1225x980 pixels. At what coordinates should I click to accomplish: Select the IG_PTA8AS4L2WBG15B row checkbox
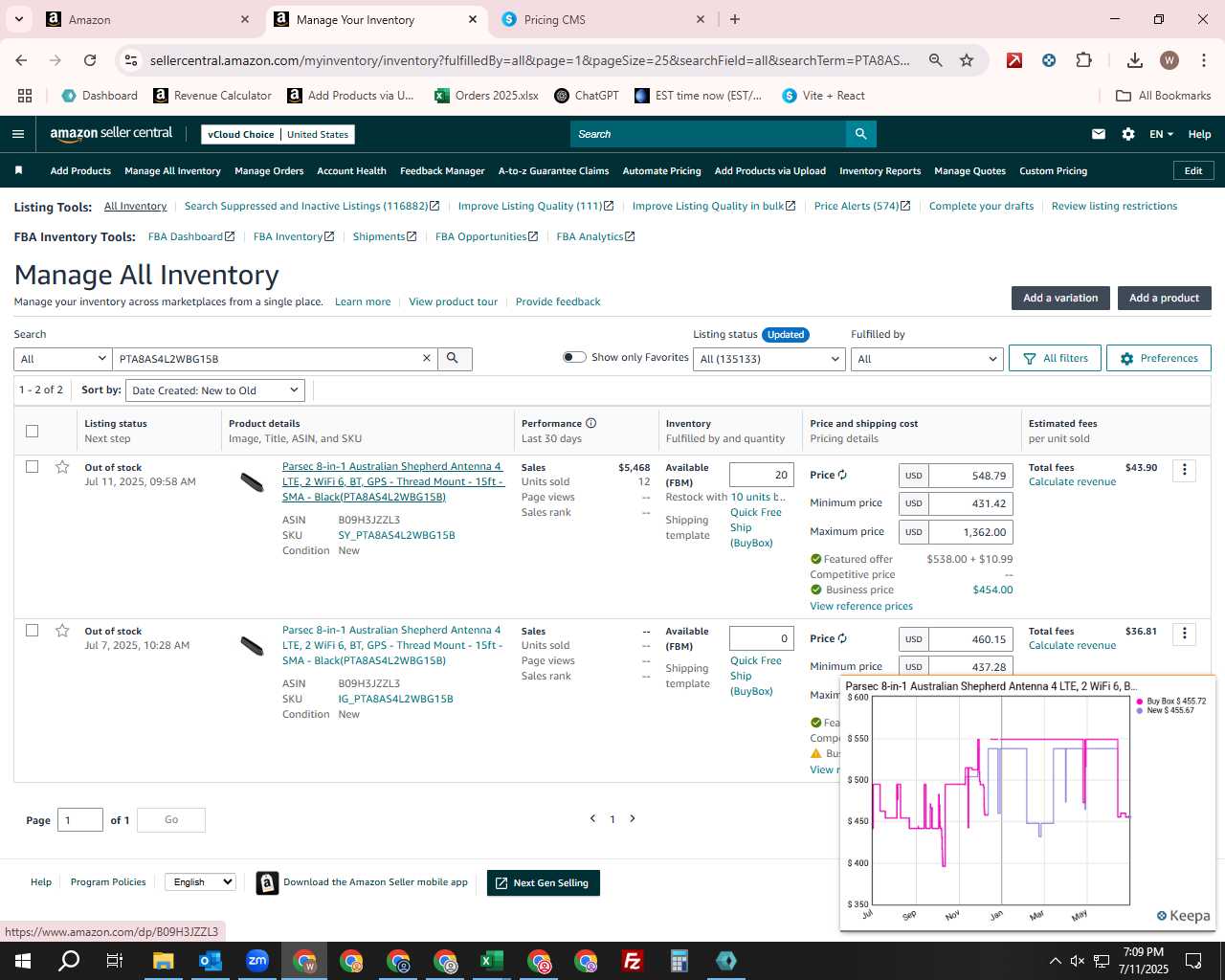[32, 631]
